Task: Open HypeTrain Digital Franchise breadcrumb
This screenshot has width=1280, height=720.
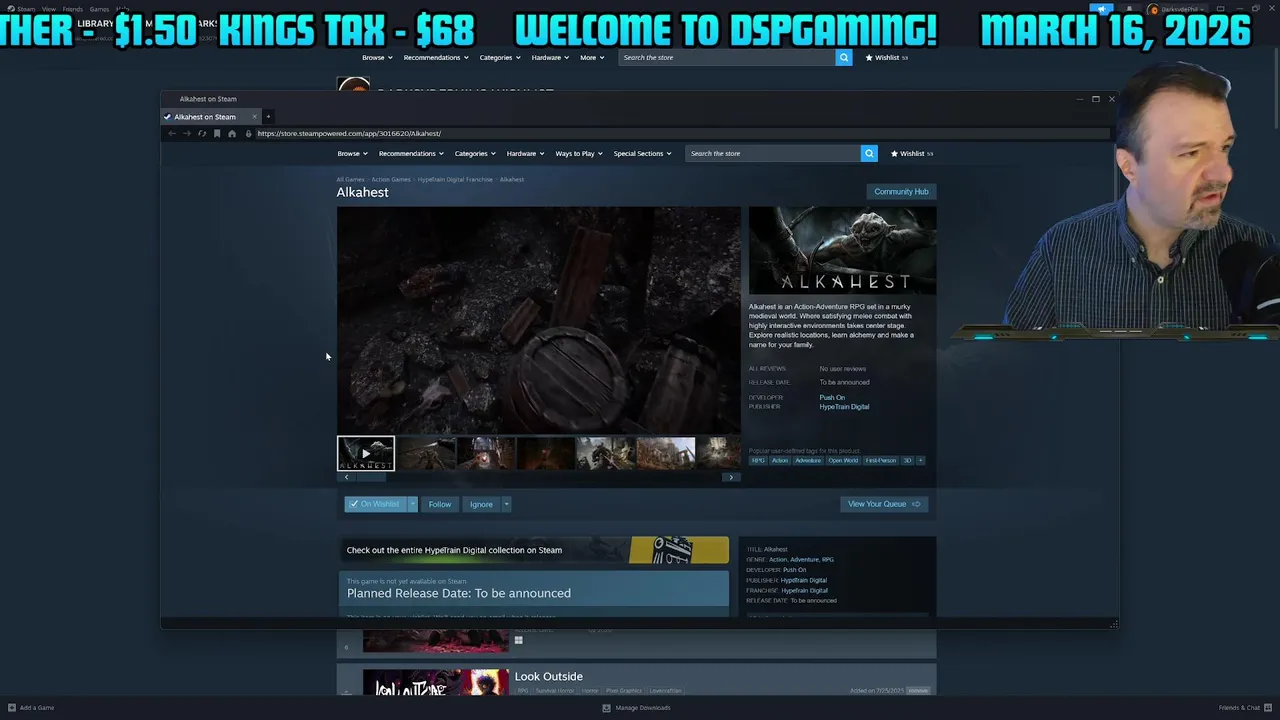Action: pos(455,179)
